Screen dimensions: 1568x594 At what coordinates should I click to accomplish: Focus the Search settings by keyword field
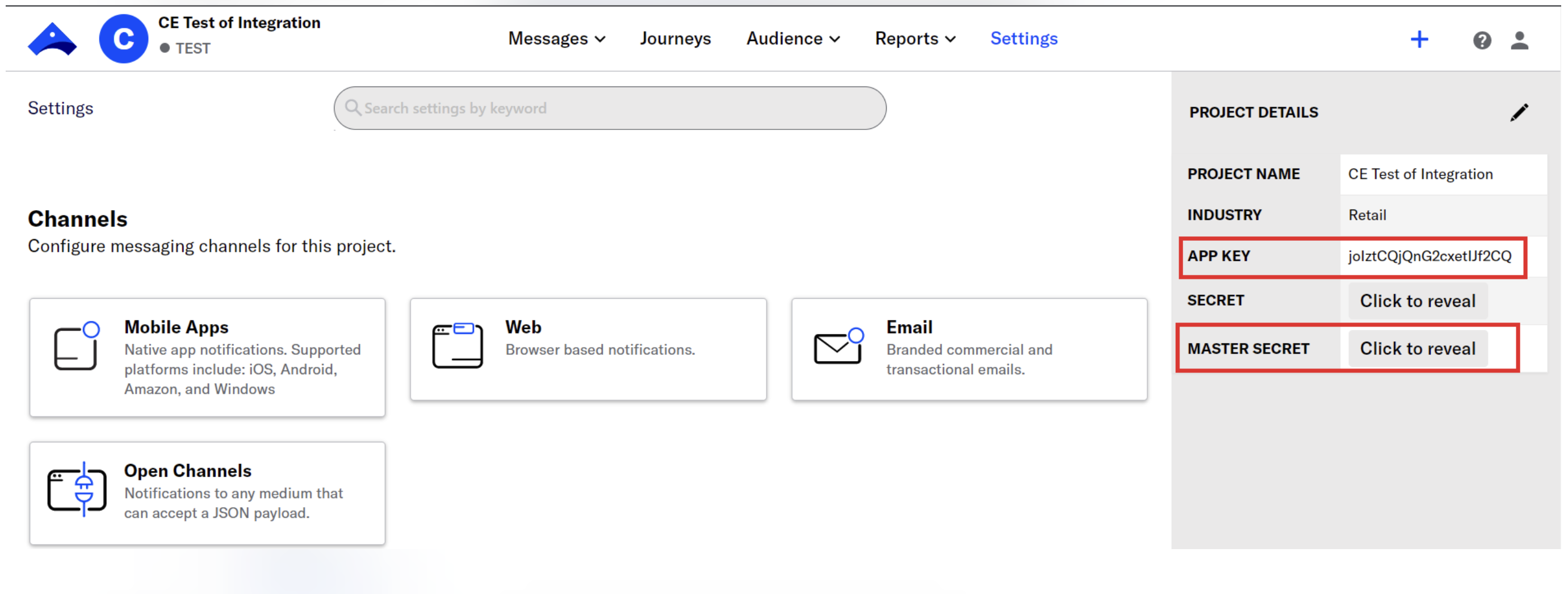click(x=610, y=108)
